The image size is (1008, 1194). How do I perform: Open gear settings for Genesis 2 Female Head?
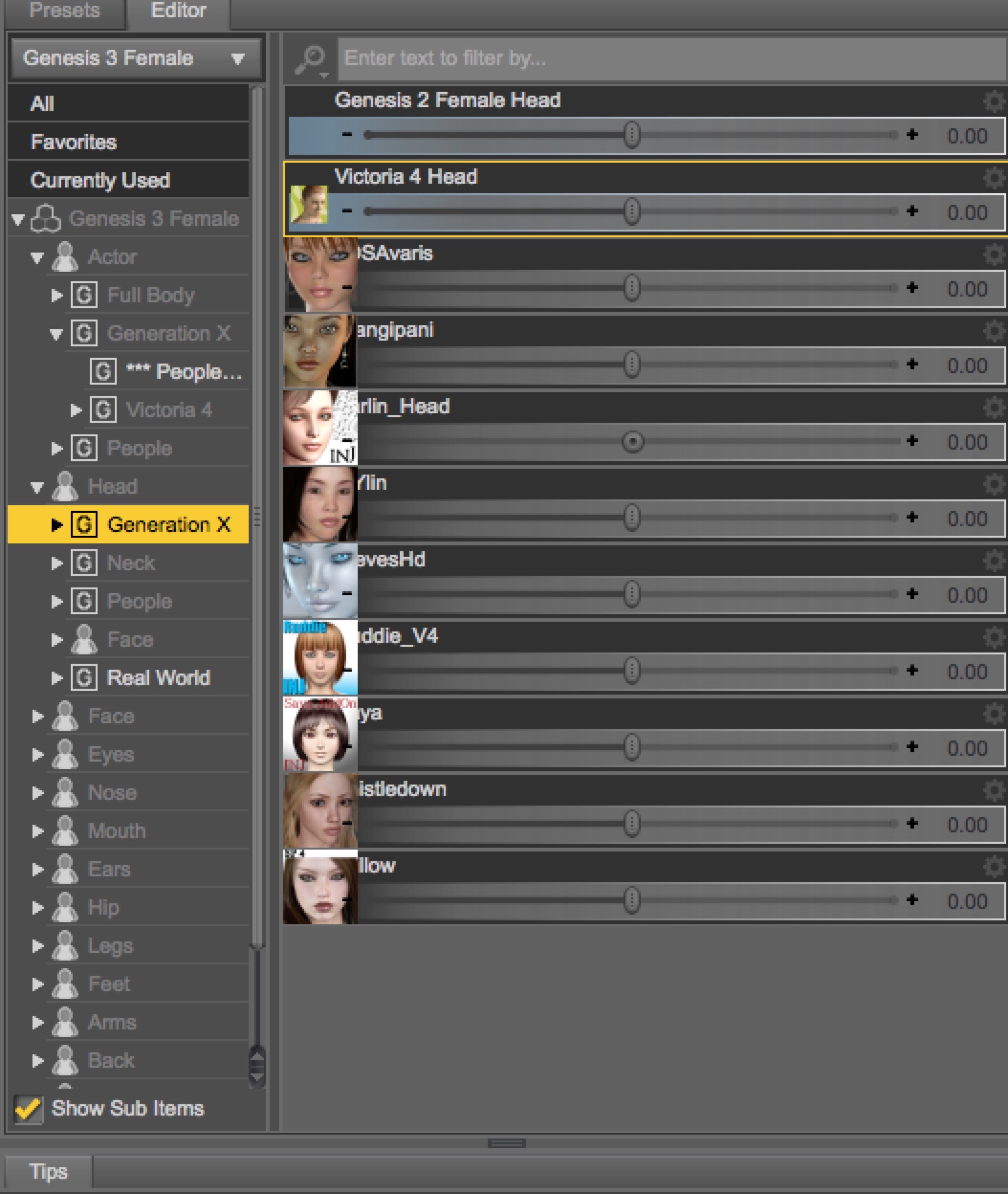(993, 101)
